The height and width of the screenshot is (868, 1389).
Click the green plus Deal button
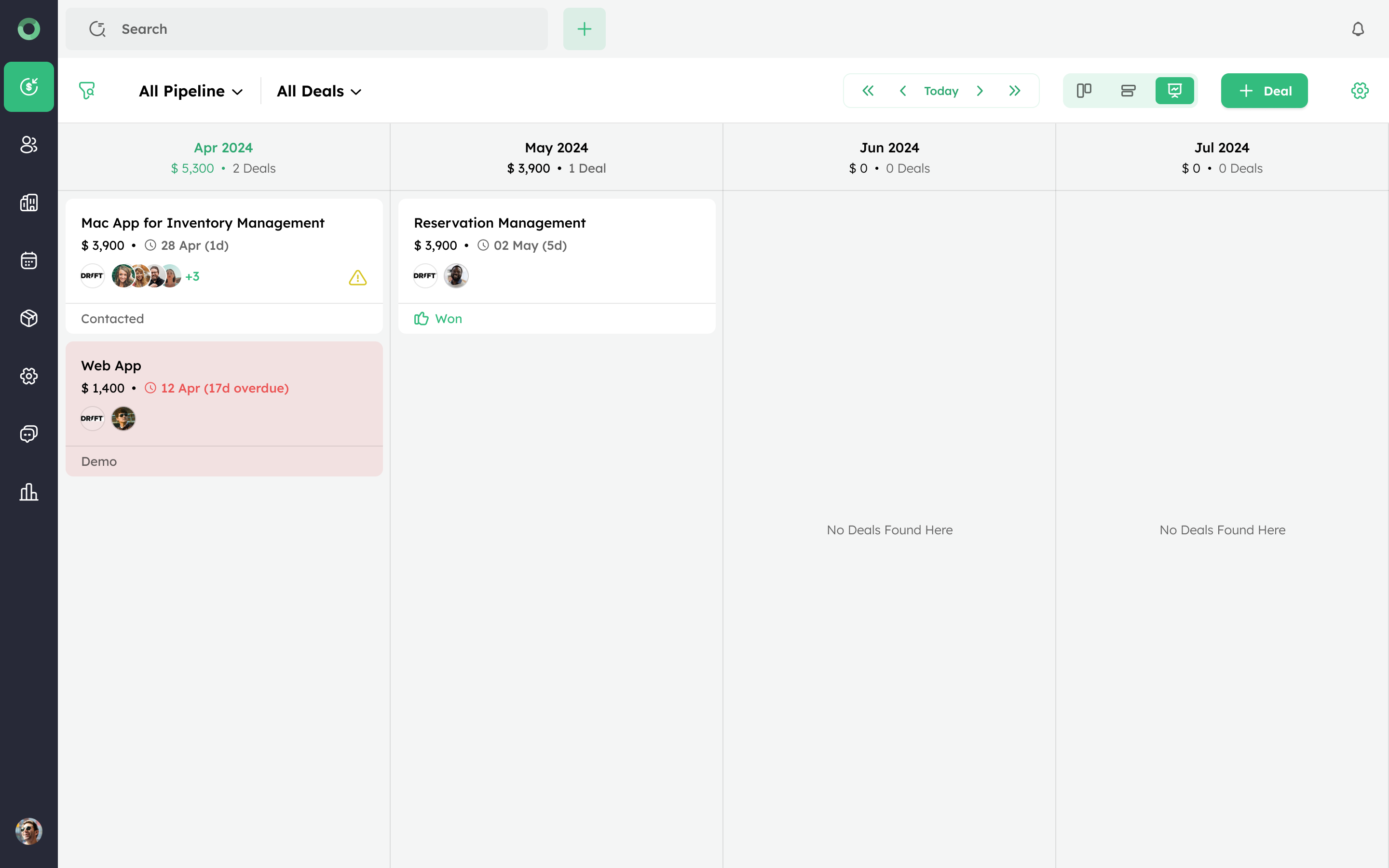pos(1264,91)
